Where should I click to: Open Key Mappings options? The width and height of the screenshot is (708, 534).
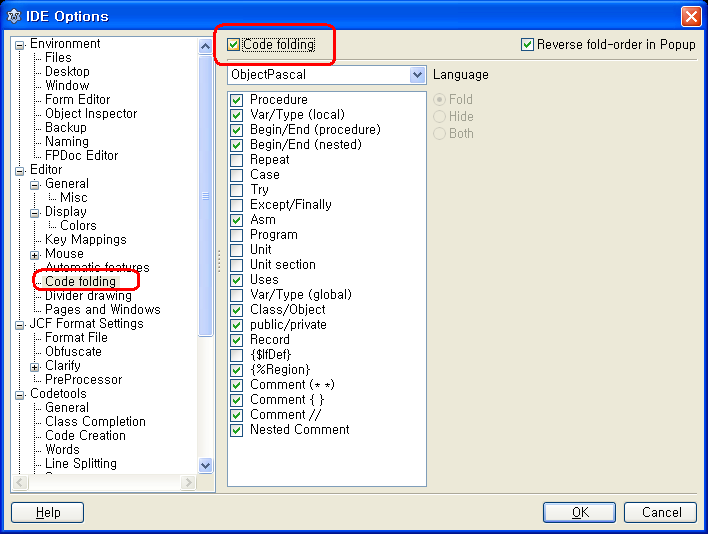click(86, 240)
